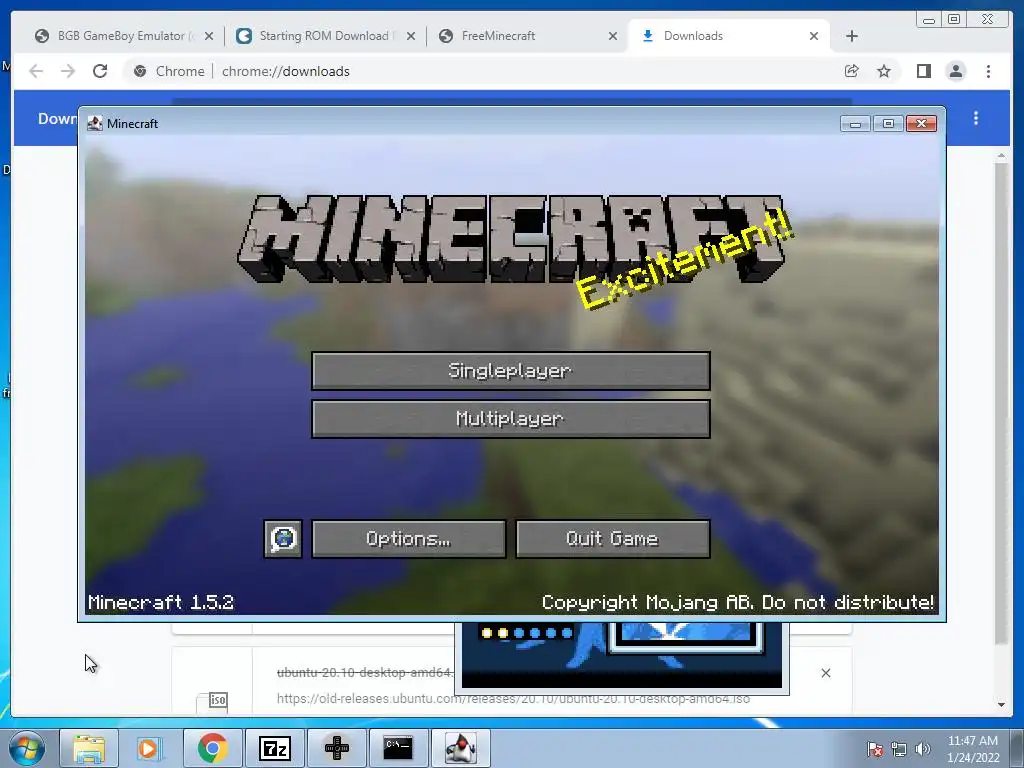This screenshot has width=1024, height=768.
Task: Click the ISO file icon in downloads
Action: point(213,701)
